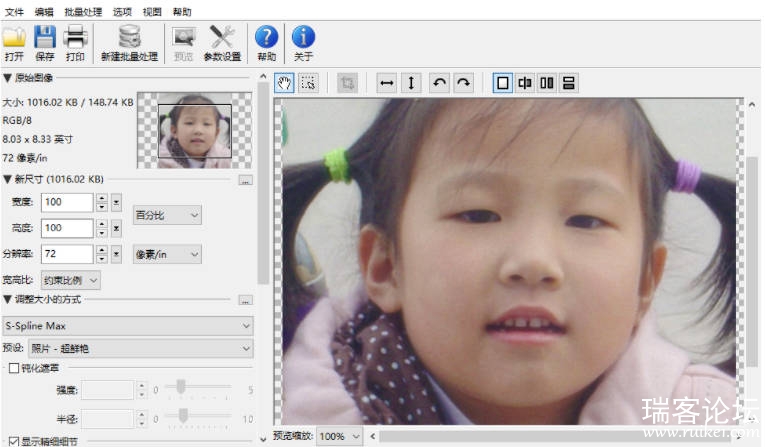765x447 pixels.
Task: Enable the 钝化遮罩 checkbox
Action: 14,368
